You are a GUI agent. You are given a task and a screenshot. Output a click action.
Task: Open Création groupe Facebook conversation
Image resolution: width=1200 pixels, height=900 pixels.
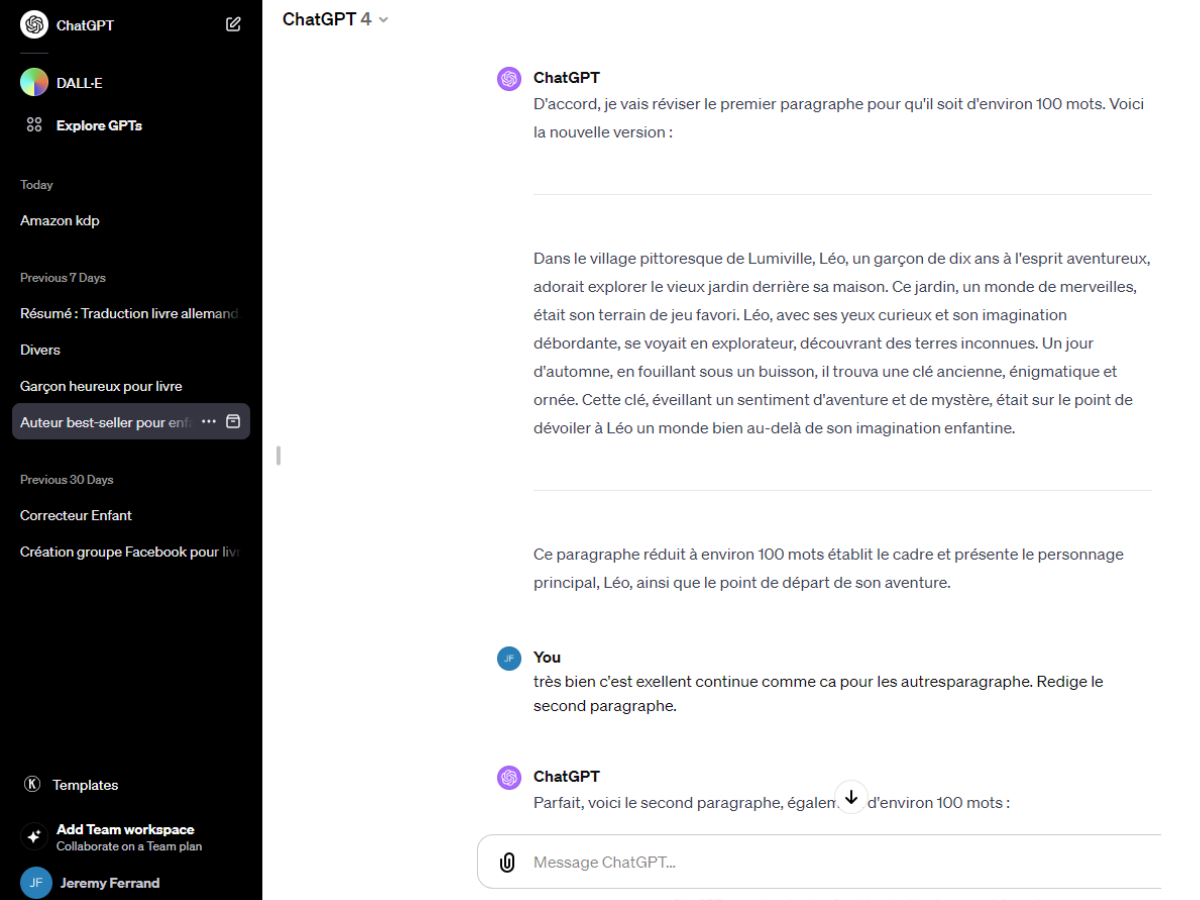coord(129,552)
